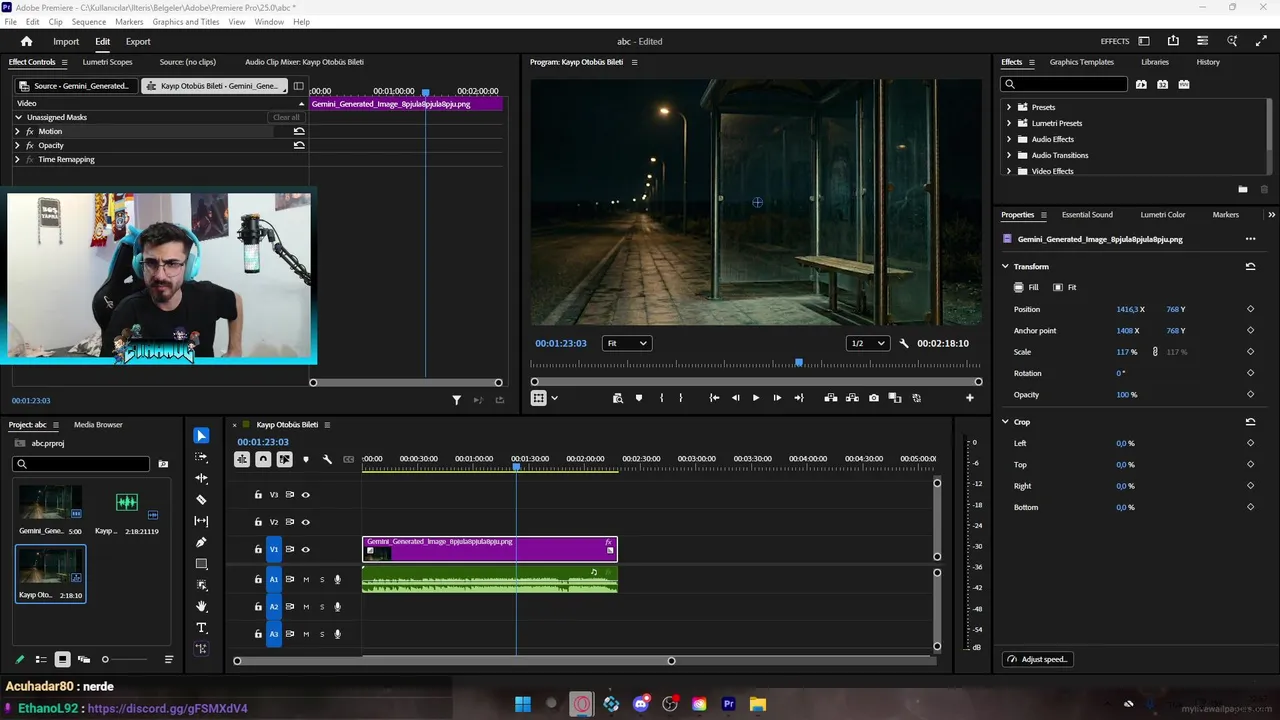The height and width of the screenshot is (720, 1280).
Task: Switch to the Media Browser tab
Action: [x=98, y=425]
